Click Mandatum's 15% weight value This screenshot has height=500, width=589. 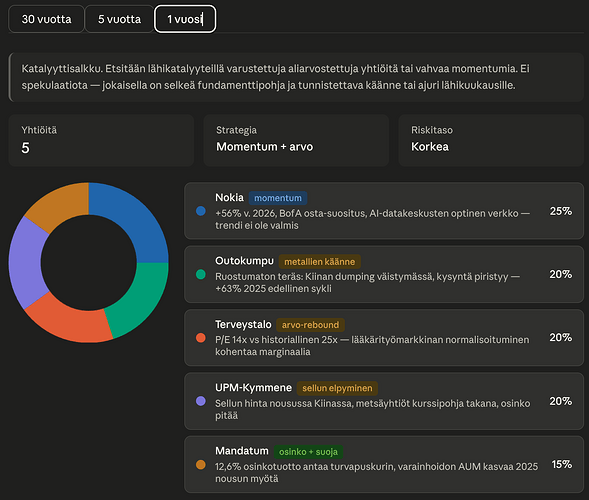coord(562,464)
